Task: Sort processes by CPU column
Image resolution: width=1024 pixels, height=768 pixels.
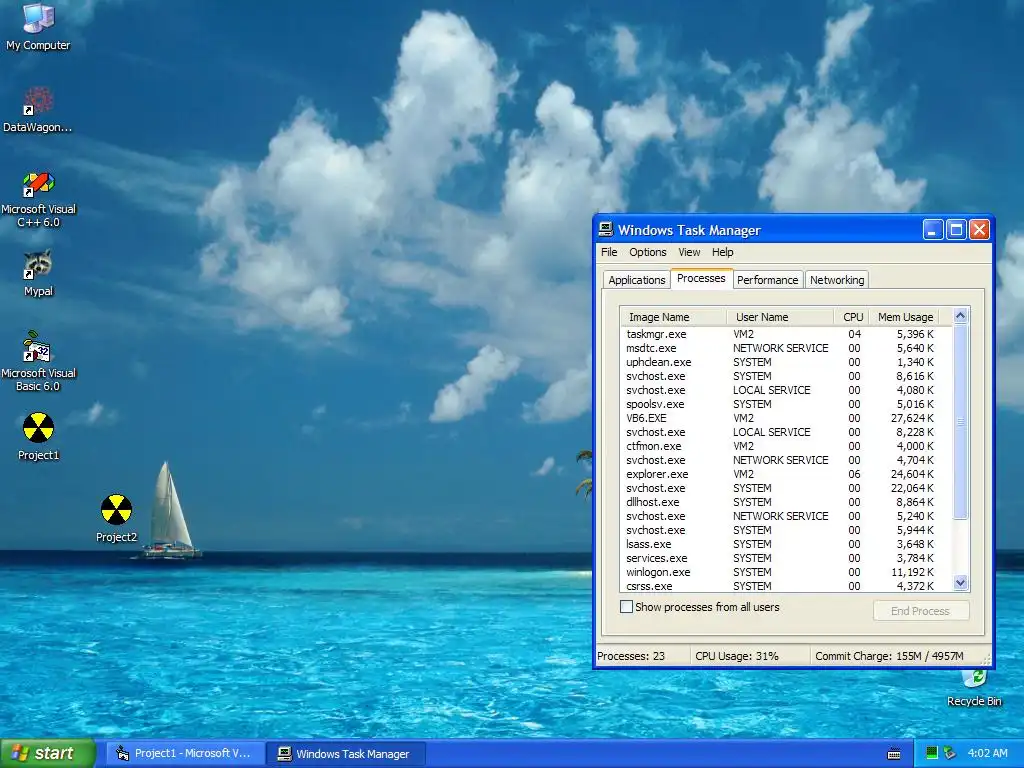Action: click(852, 317)
